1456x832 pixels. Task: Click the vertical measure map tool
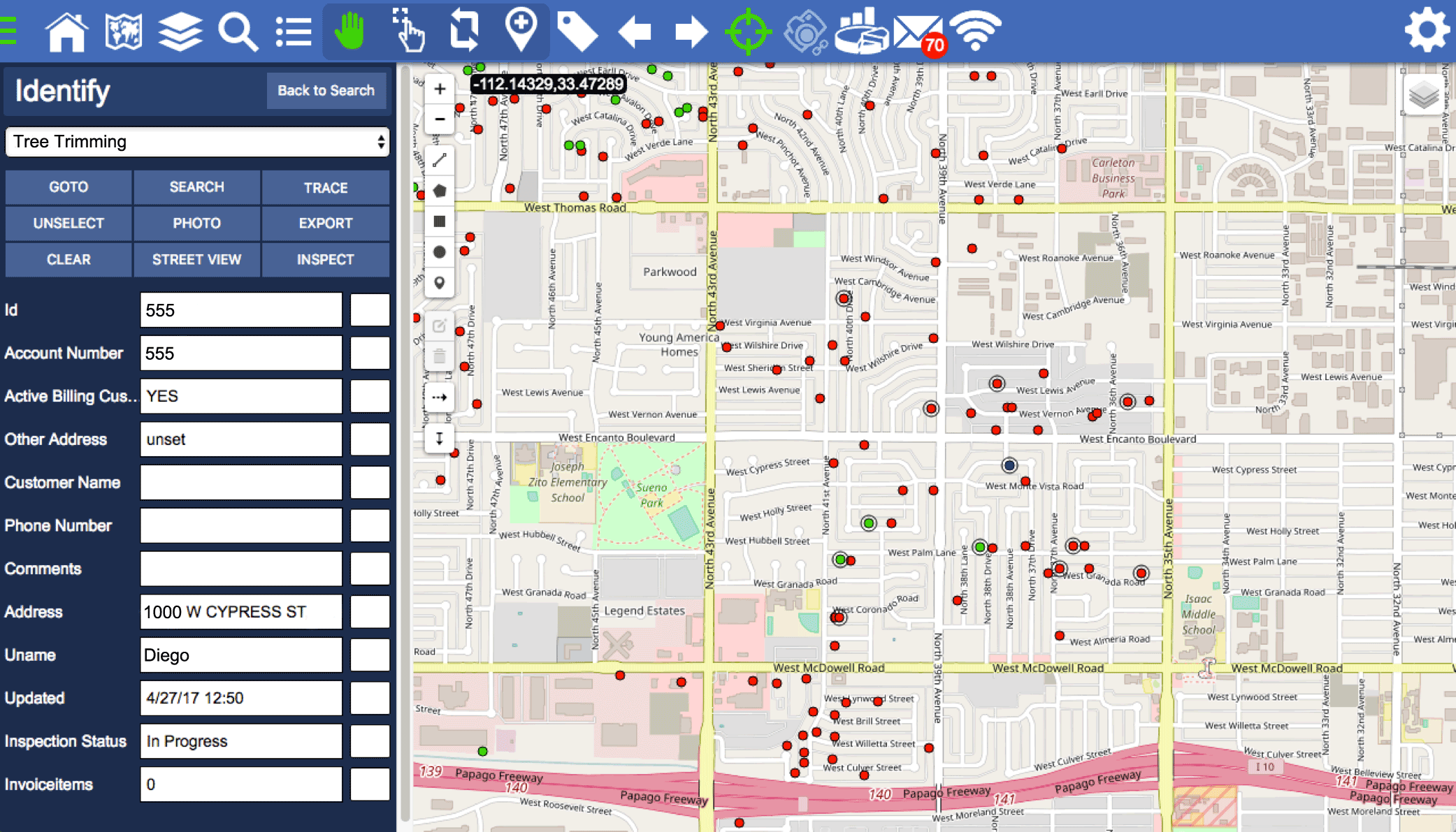(x=440, y=439)
